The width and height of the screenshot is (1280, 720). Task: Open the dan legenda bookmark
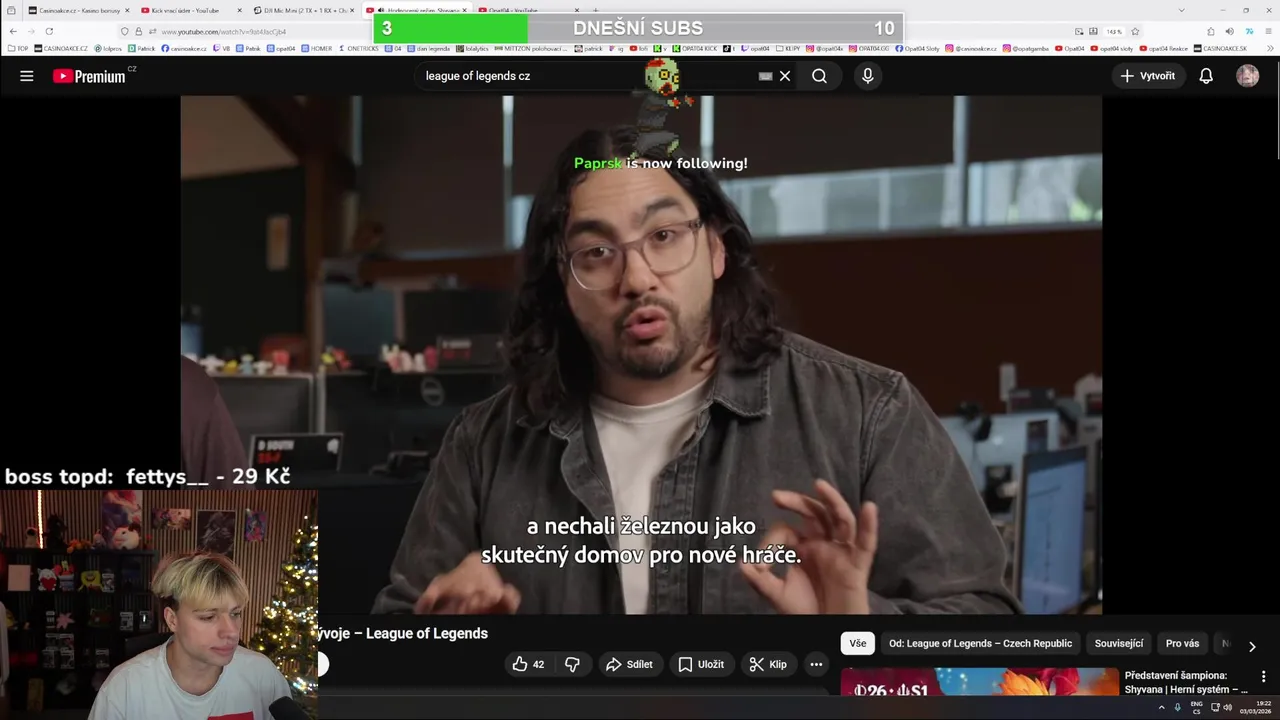(x=430, y=48)
